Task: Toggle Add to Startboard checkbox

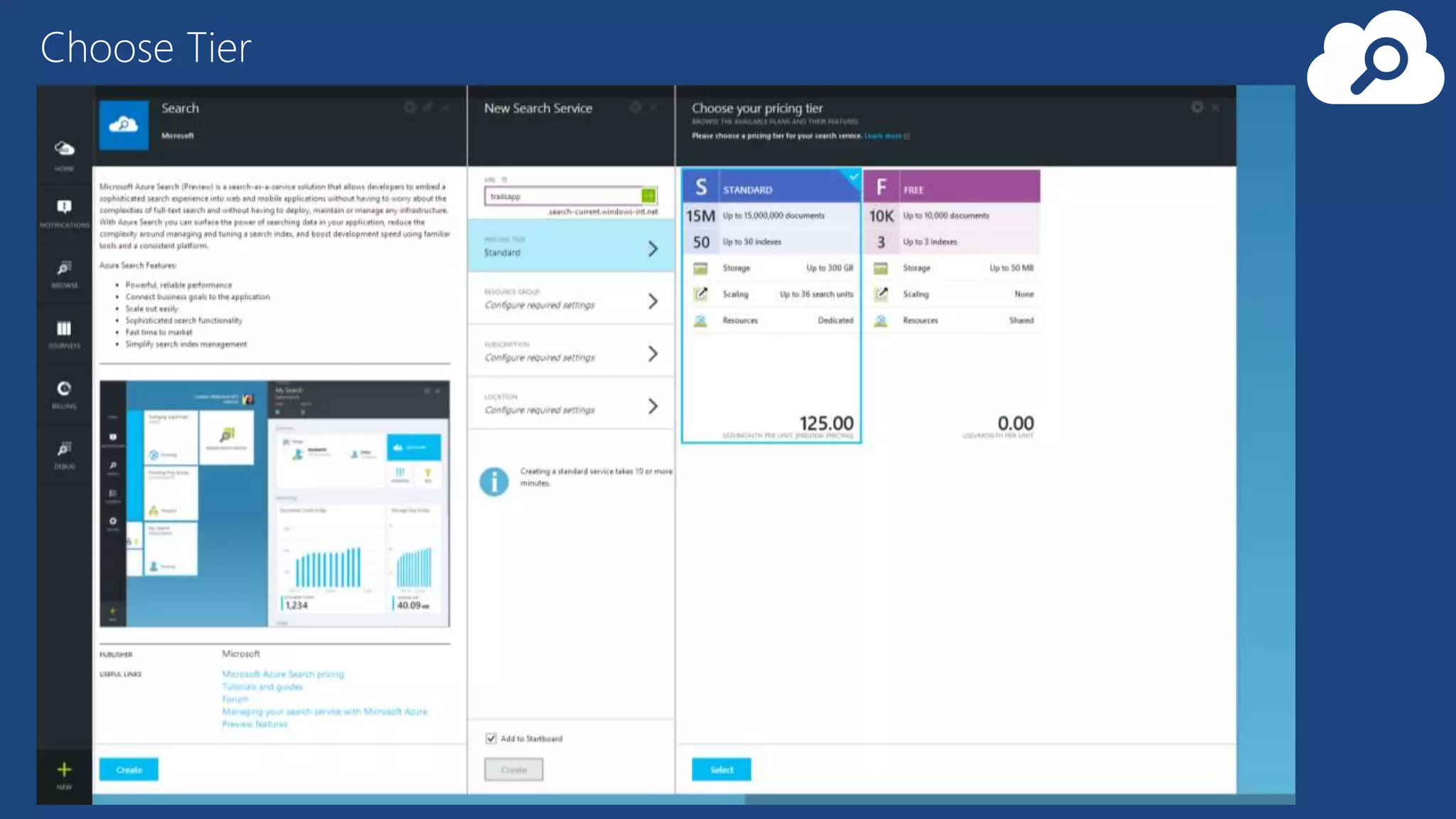Action: [491, 739]
